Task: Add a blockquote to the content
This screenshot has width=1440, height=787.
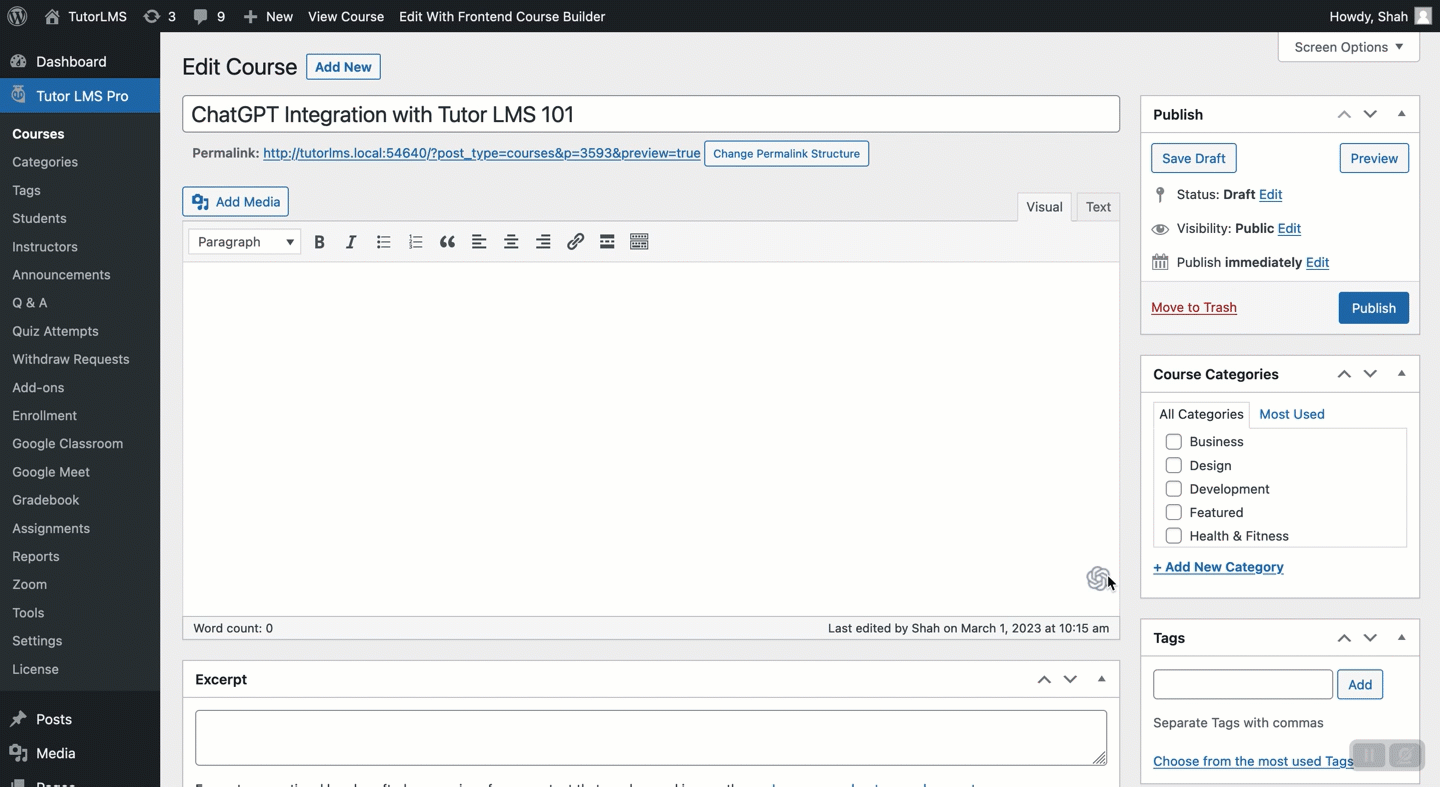Action: (x=447, y=241)
